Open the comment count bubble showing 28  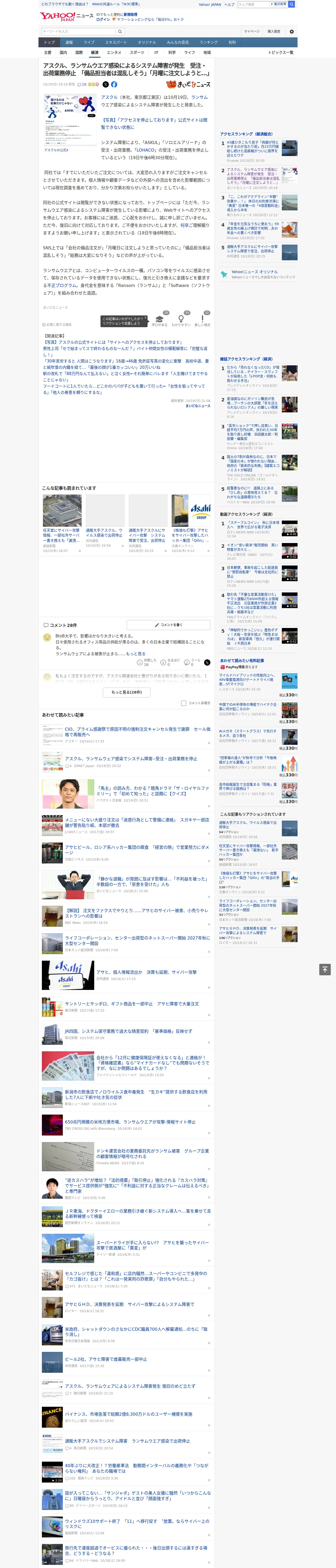click(x=82, y=85)
